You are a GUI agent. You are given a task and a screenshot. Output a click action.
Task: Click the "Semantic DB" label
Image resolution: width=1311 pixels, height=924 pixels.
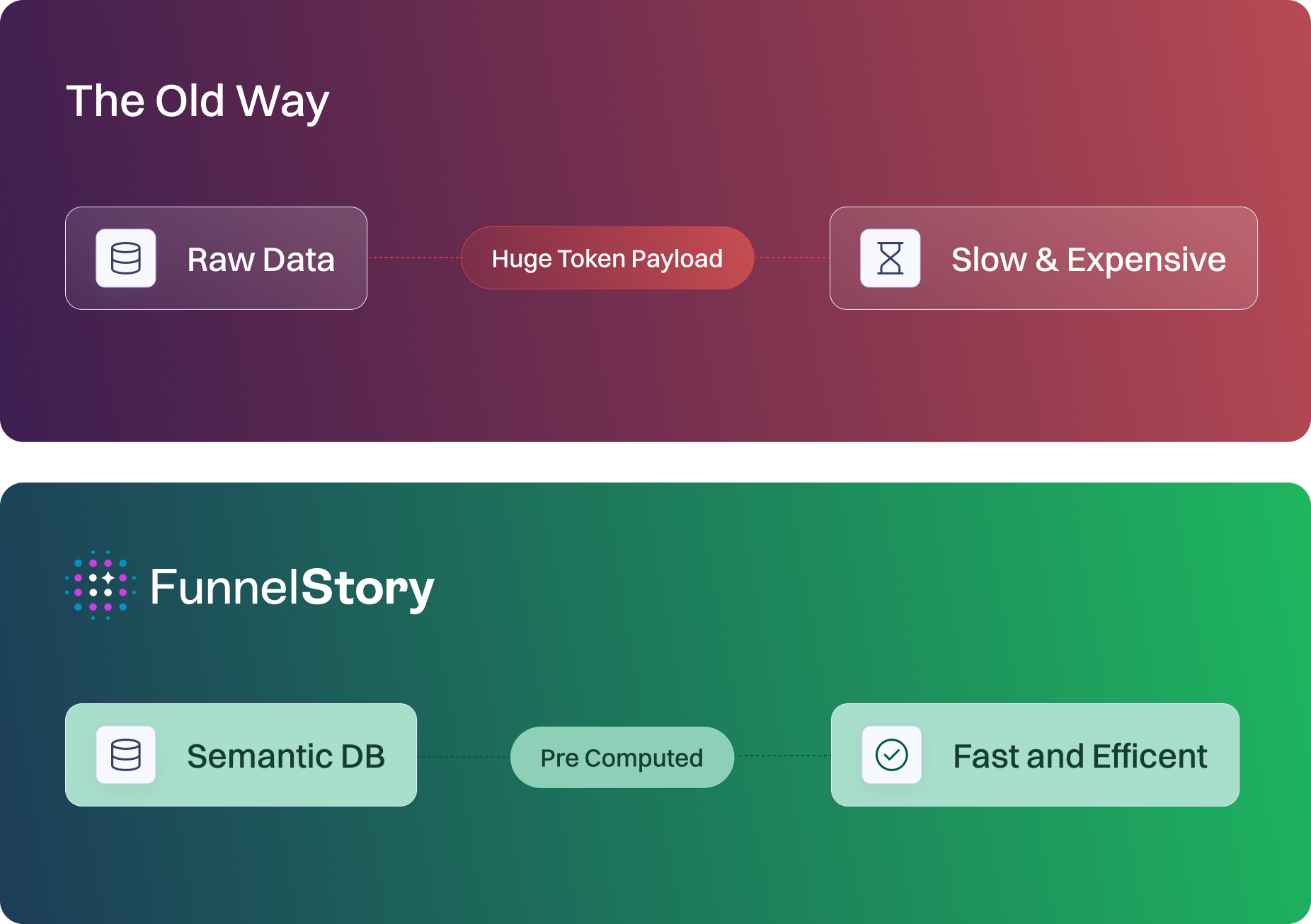point(286,756)
